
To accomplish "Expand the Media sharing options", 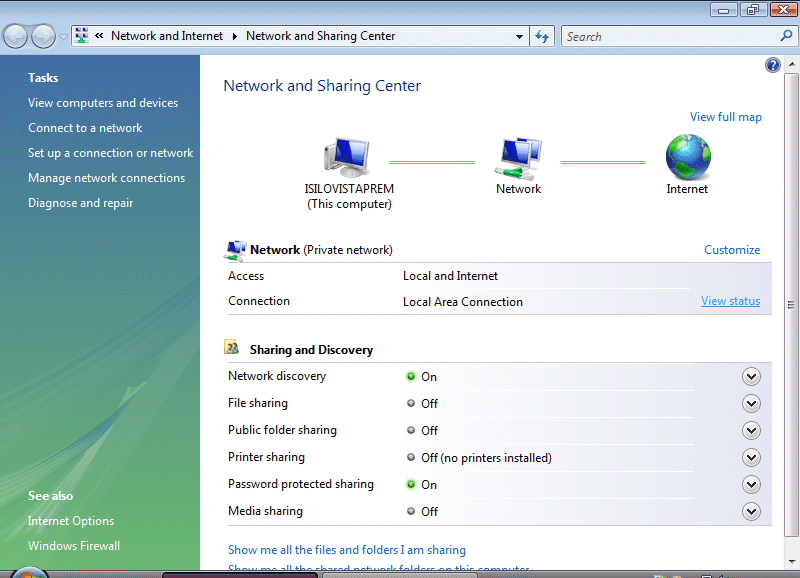I will [752, 512].
